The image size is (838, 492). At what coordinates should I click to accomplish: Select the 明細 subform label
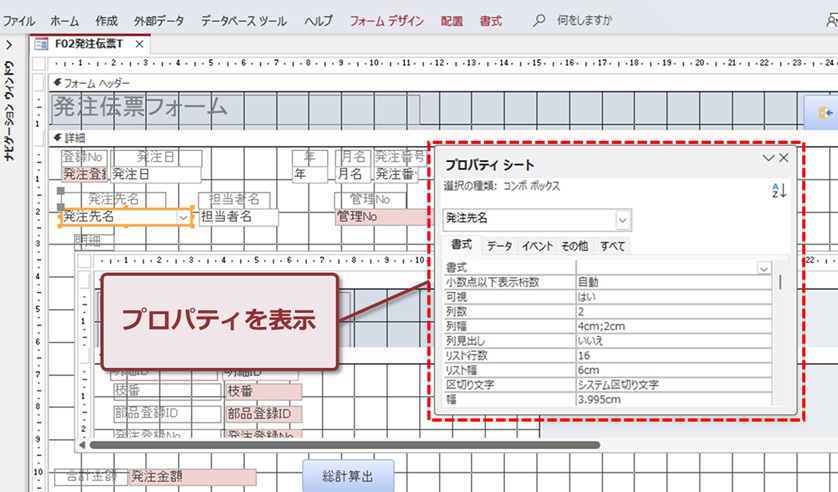click(x=94, y=241)
